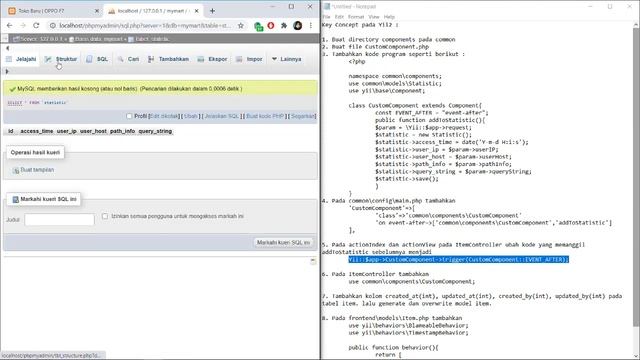Click the Buat kode PHP link
Image resolution: width=640 pixels, height=360 pixels.
tap(265, 116)
